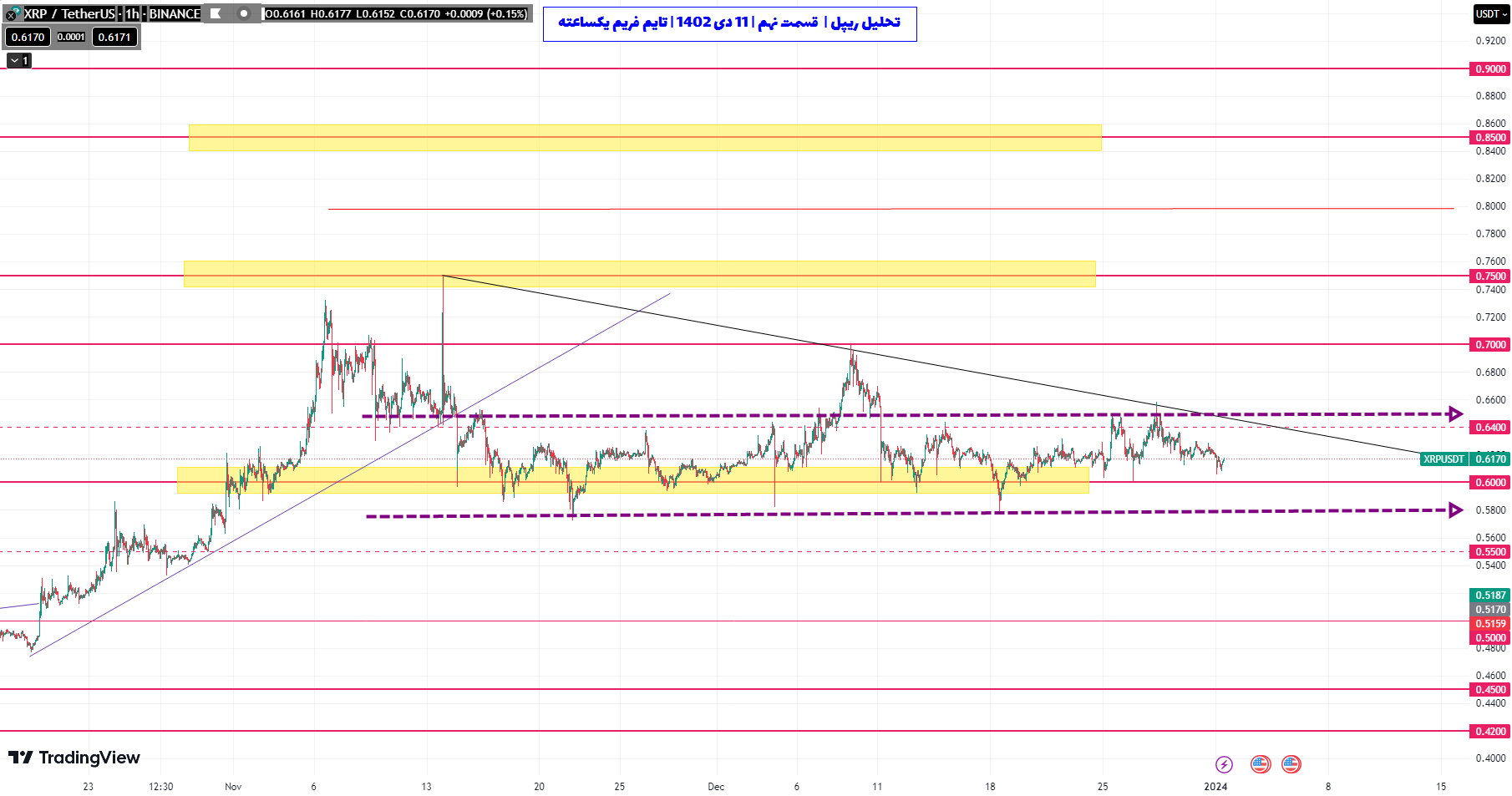Click the Dec label on the time axis

(716, 787)
